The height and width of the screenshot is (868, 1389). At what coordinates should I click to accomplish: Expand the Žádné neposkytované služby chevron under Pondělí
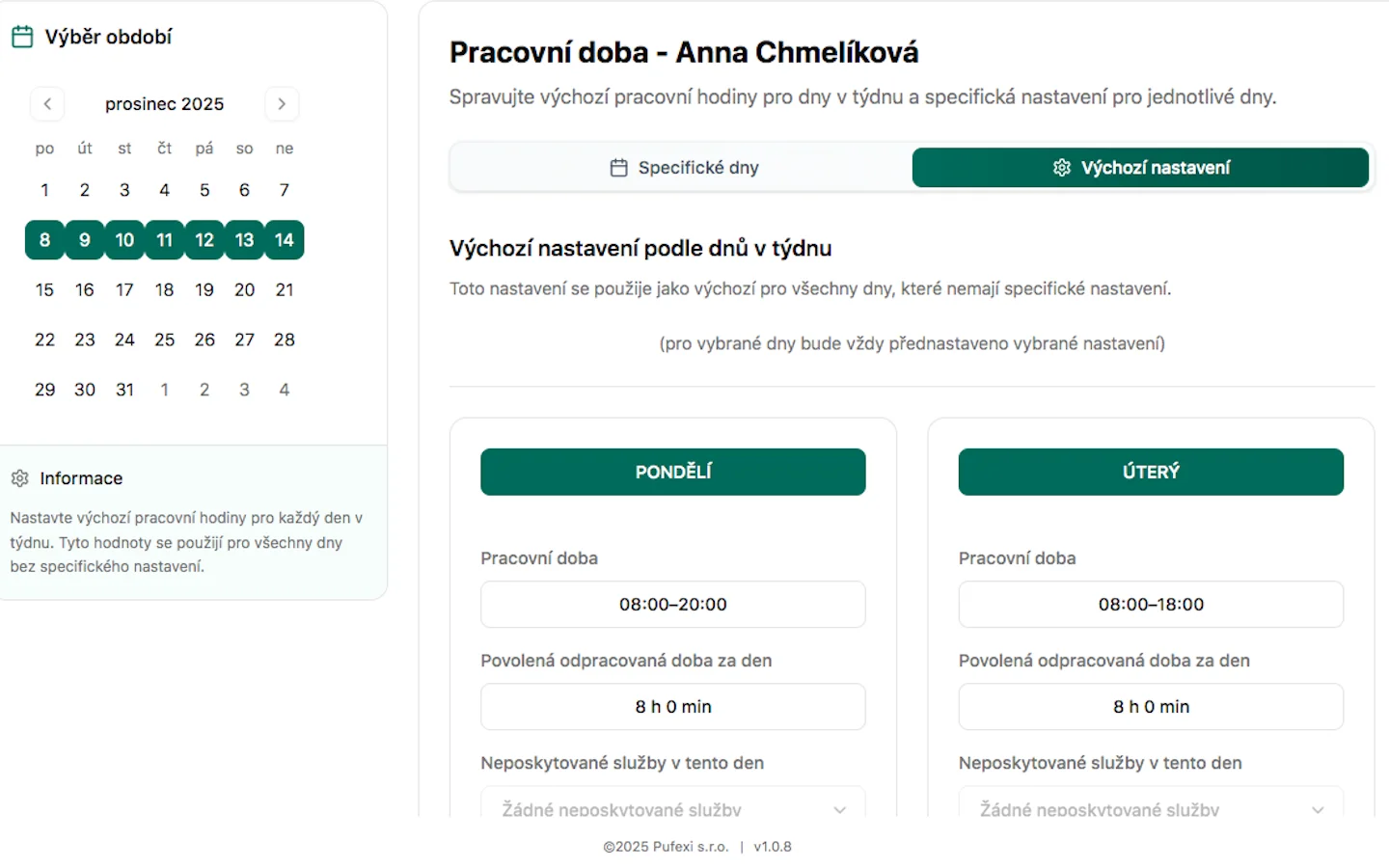click(x=838, y=810)
